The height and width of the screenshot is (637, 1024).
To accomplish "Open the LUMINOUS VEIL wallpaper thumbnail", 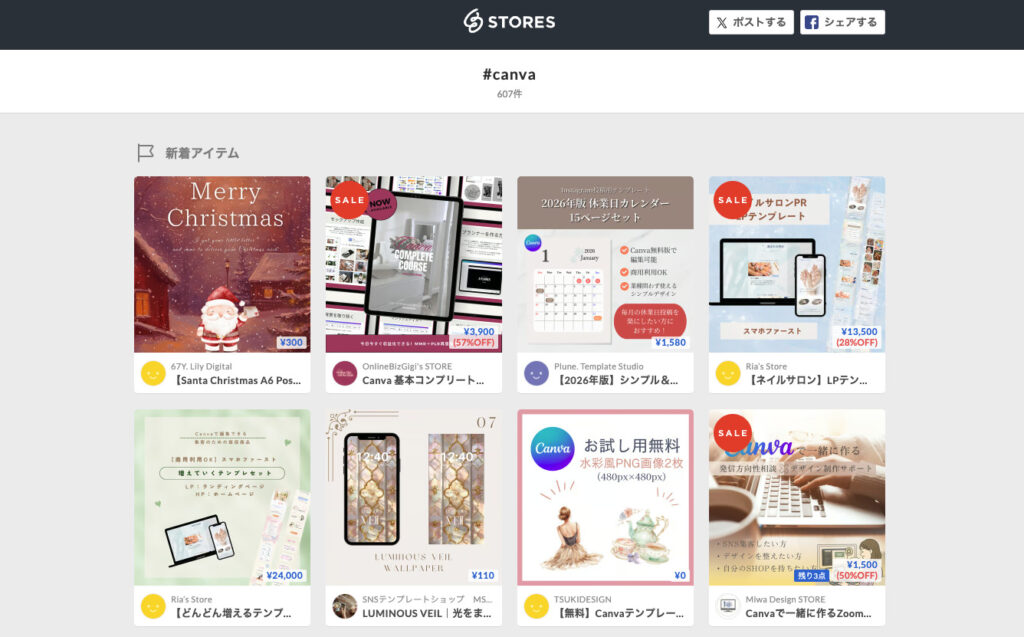I will [x=414, y=497].
